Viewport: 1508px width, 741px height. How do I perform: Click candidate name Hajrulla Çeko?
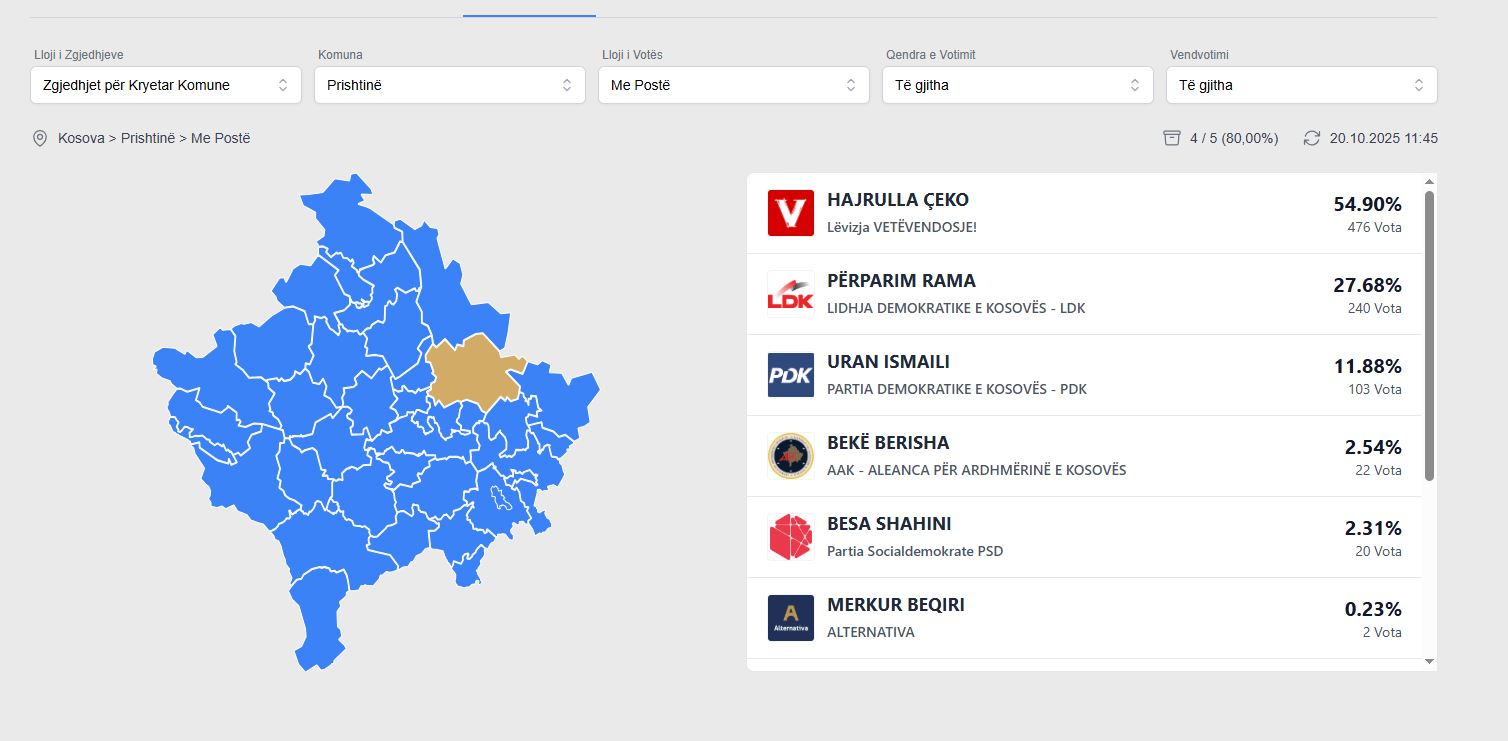[x=898, y=200]
